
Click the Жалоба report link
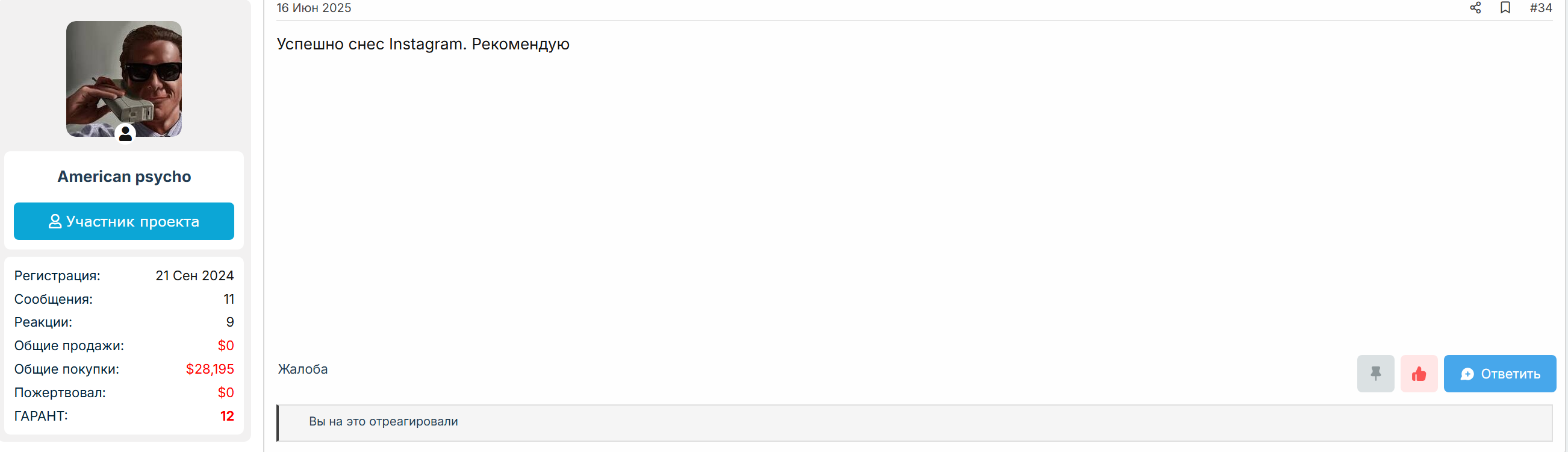click(x=302, y=369)
